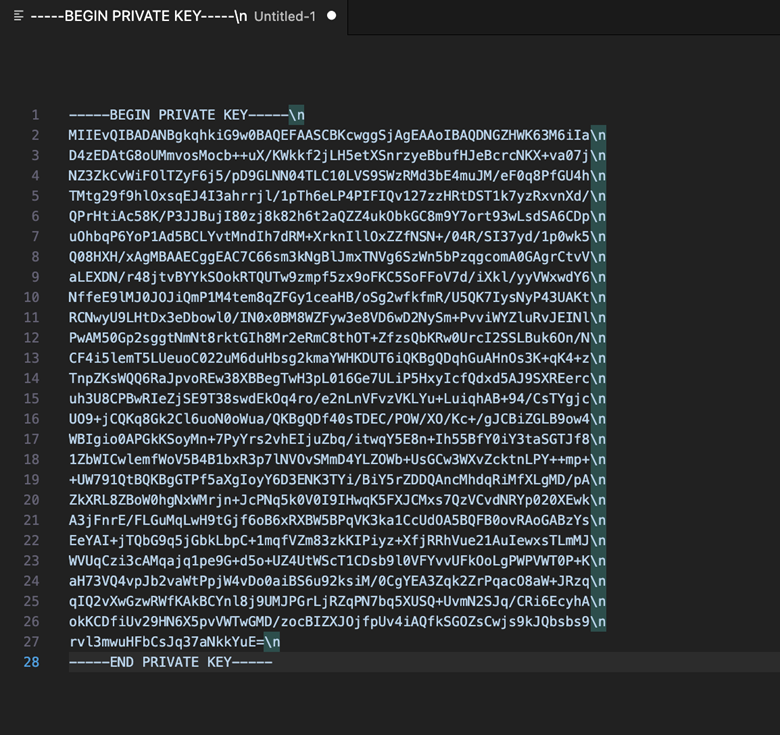Click the line starting with 'TnpZKsWQQ6RaJpvoREw38XBBegTwH3pL016Ge7ULiP5HxyIcfQdxd5AJ9SXREerc'
This screenshot has width=780, height=735.
click(337, 378)
